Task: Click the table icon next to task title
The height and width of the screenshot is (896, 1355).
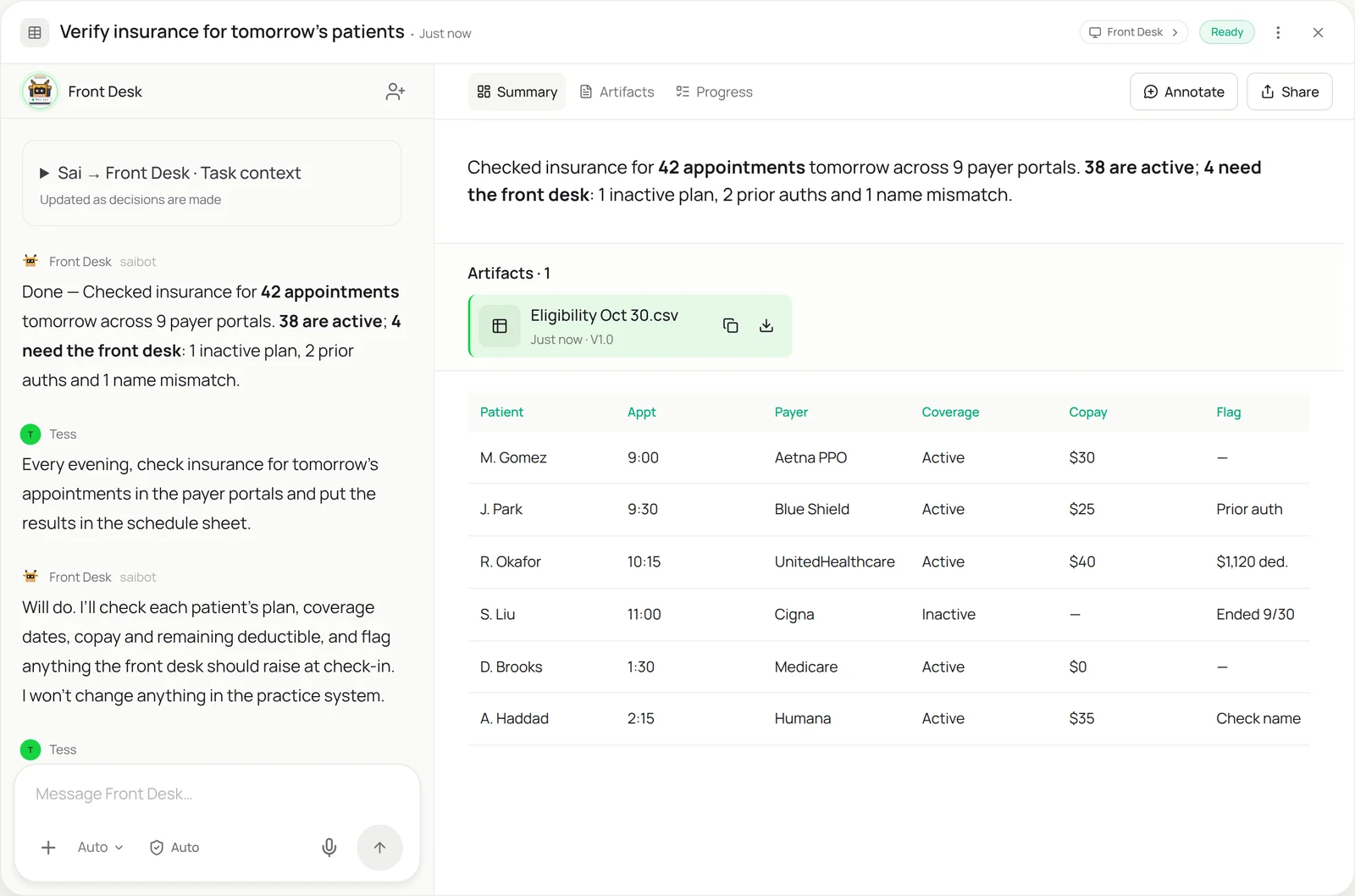Action: point(35,32)
